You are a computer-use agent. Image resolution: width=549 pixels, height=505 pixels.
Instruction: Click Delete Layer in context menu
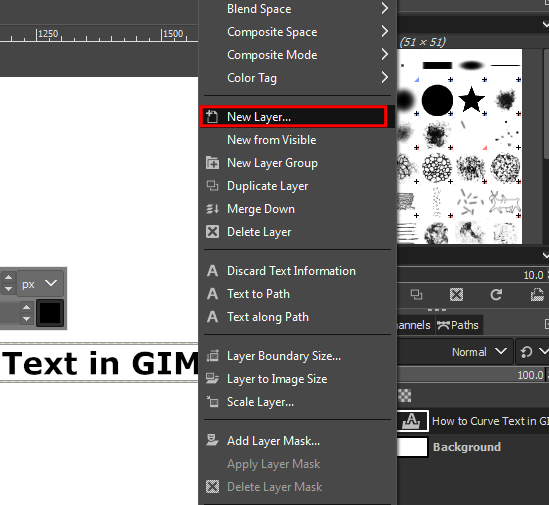pyautogui.click(x=297, y=232)
